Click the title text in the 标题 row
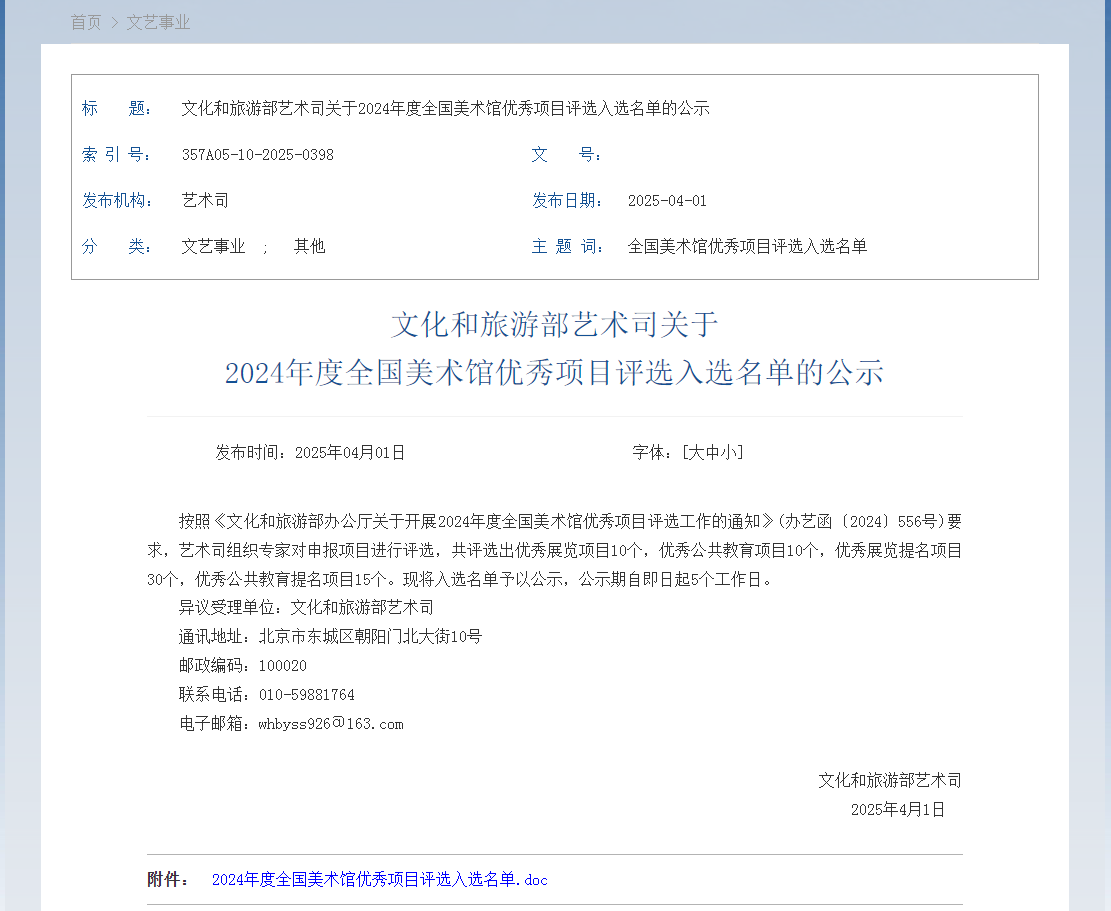Screen dimensions: 1111x911 point(445,109)
